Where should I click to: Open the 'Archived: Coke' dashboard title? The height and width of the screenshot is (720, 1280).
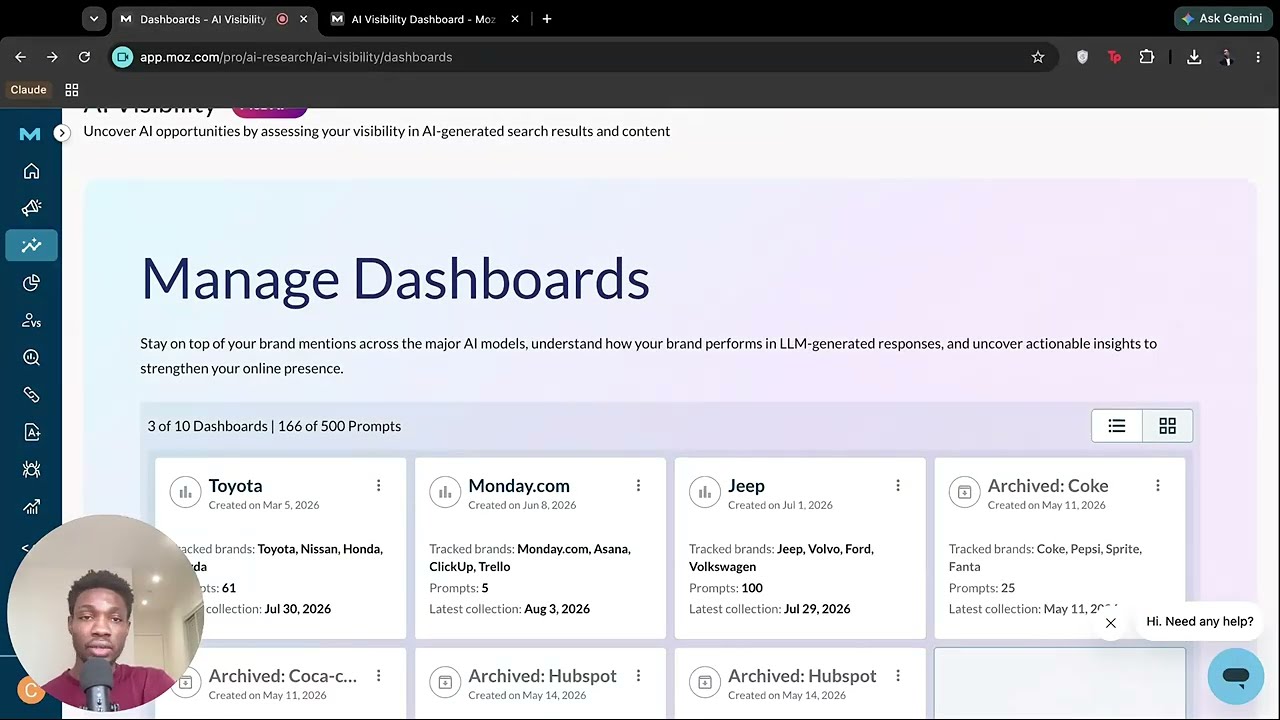pos(1048,486)
